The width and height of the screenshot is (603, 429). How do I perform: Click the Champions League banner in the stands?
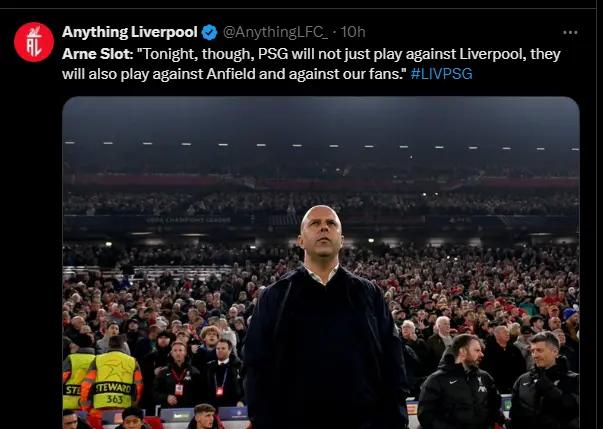[x=188, y=220]
